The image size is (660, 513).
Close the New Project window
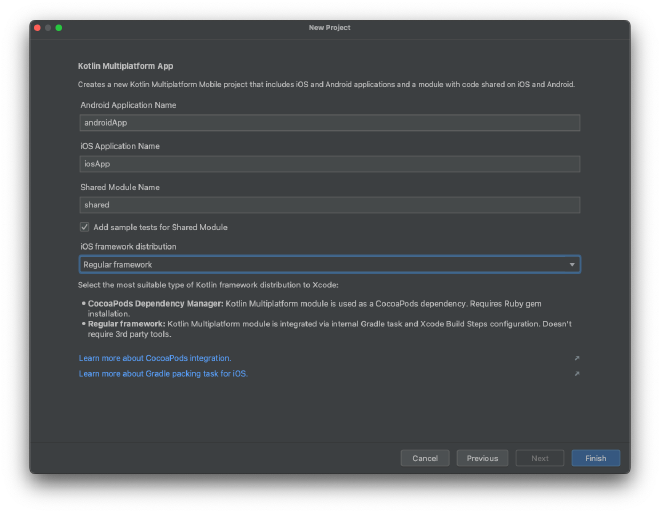coord(37,28)
